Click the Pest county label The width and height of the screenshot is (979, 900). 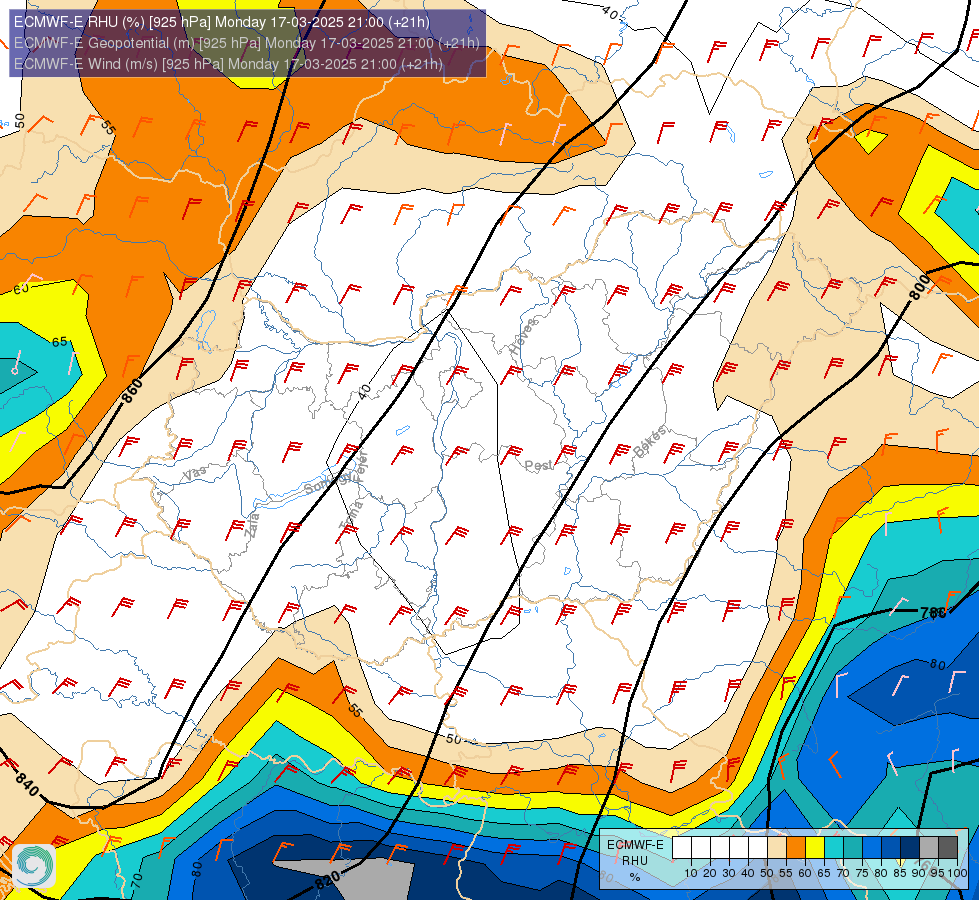[x=538, y=465]
